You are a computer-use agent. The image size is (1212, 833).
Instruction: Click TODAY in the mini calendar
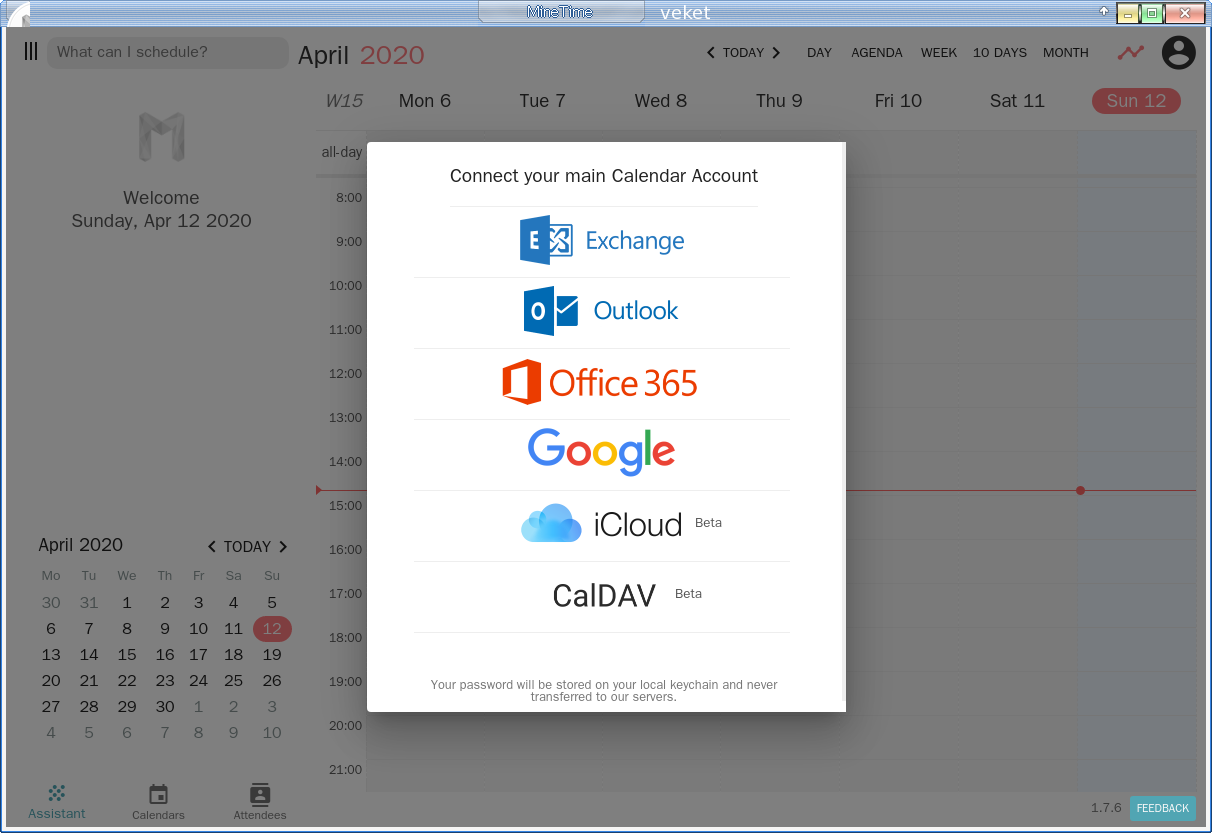pyautogui.click(x=247, y=547)
